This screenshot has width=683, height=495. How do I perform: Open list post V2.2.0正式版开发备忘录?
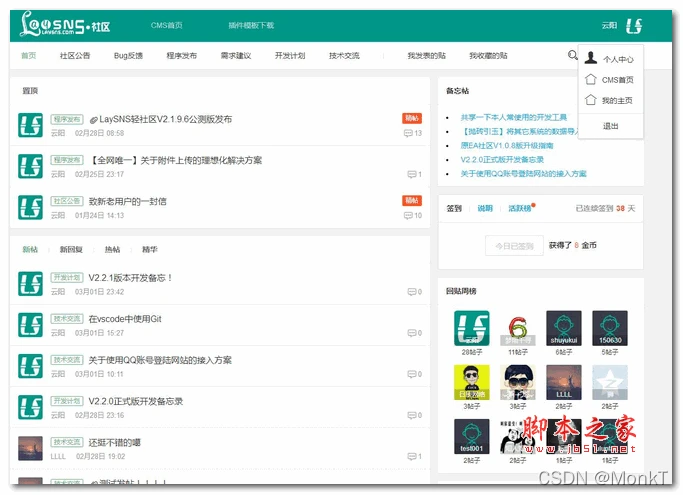135,401
